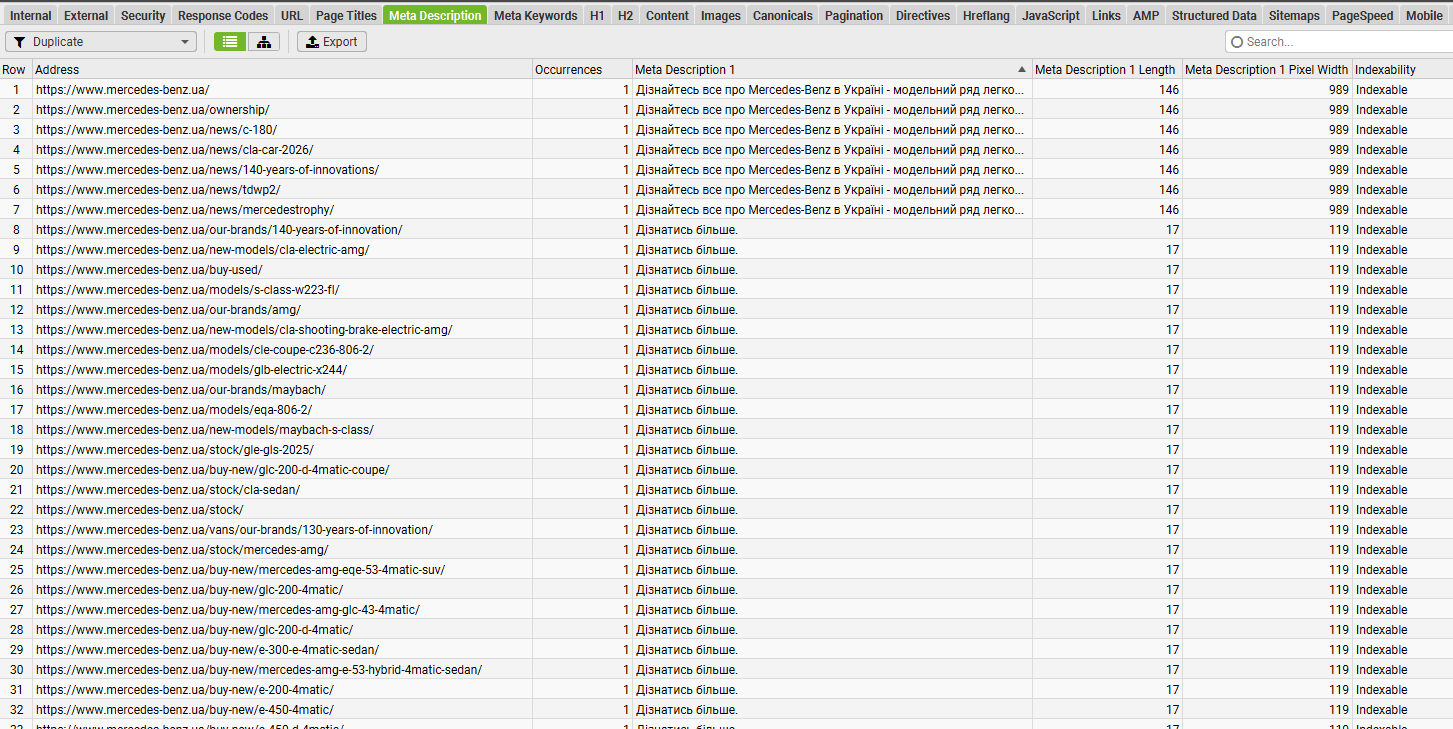Go to the Images tab

pyautogui.click(x=721, y=15)
